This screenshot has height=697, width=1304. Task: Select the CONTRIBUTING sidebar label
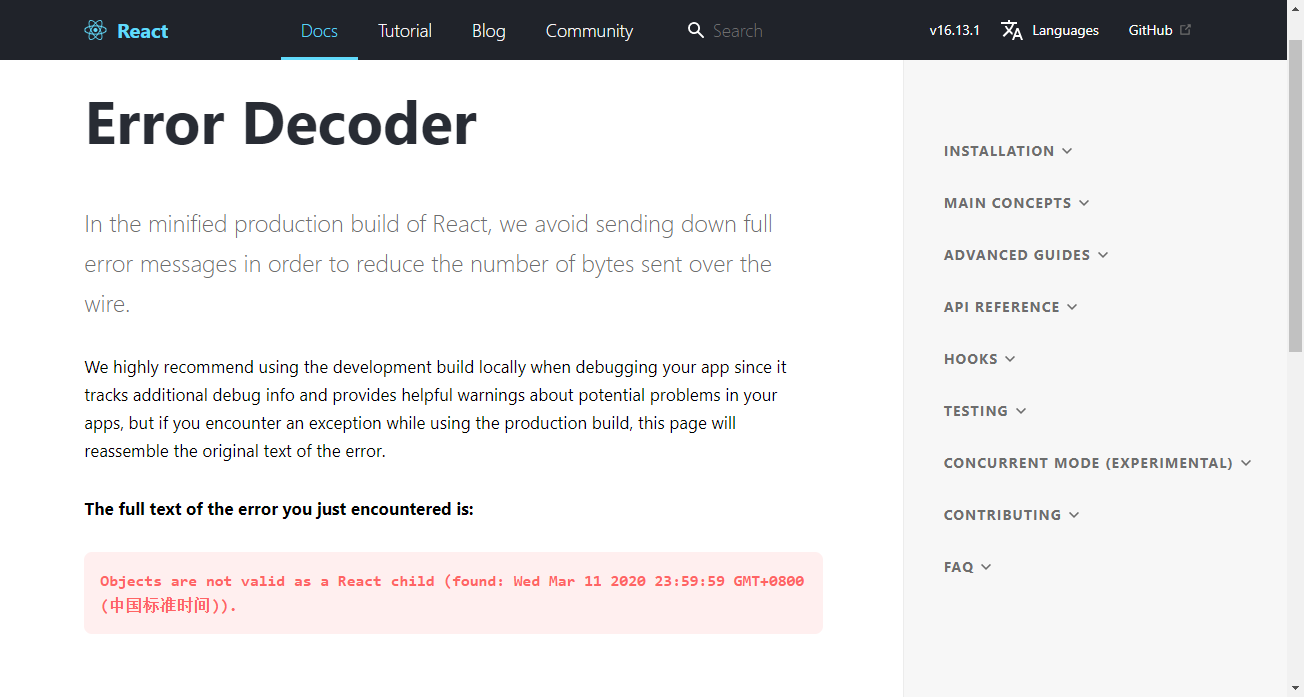point(1003,515)
